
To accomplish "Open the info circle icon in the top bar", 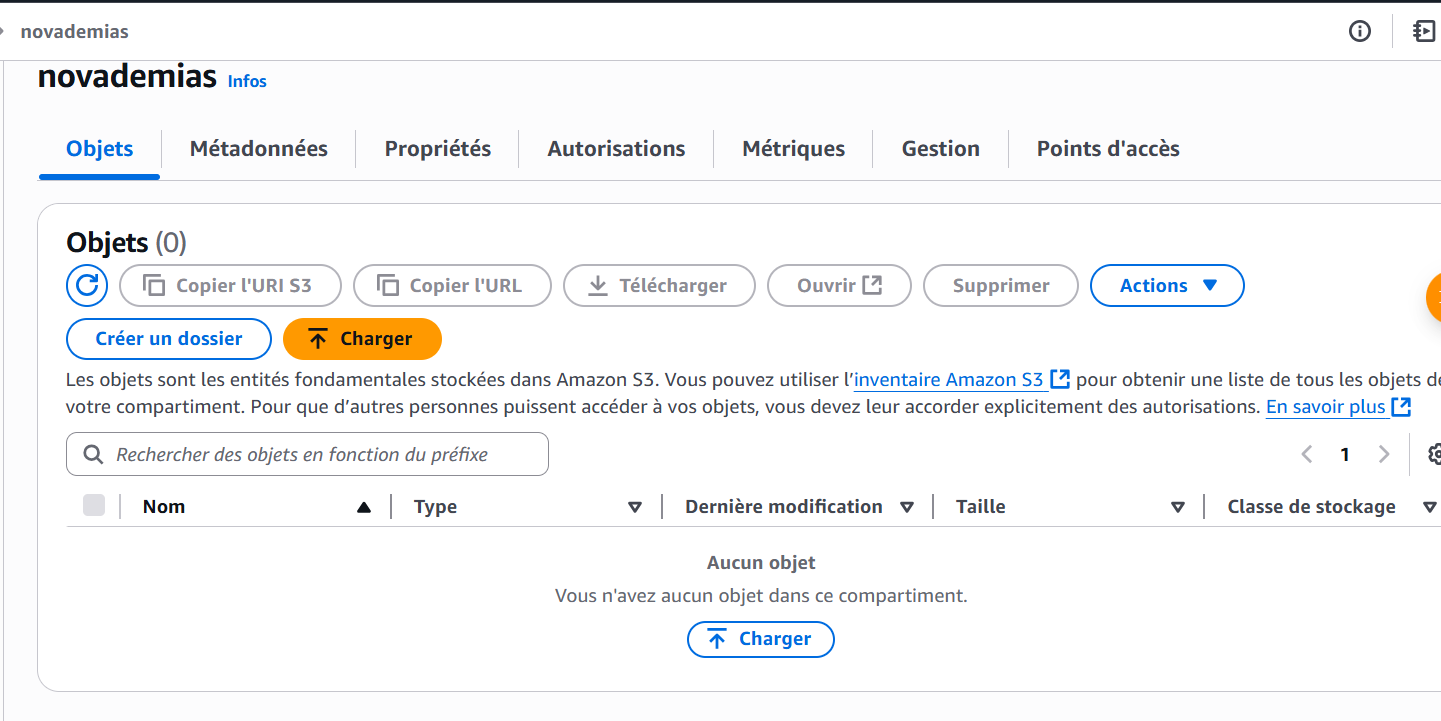I will click(x=1360, y=31).
